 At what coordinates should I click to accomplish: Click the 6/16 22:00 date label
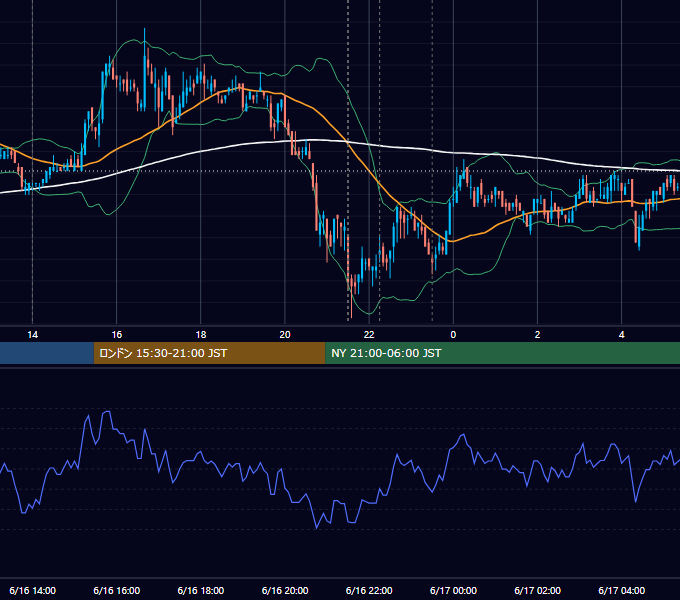coord(369,590)
